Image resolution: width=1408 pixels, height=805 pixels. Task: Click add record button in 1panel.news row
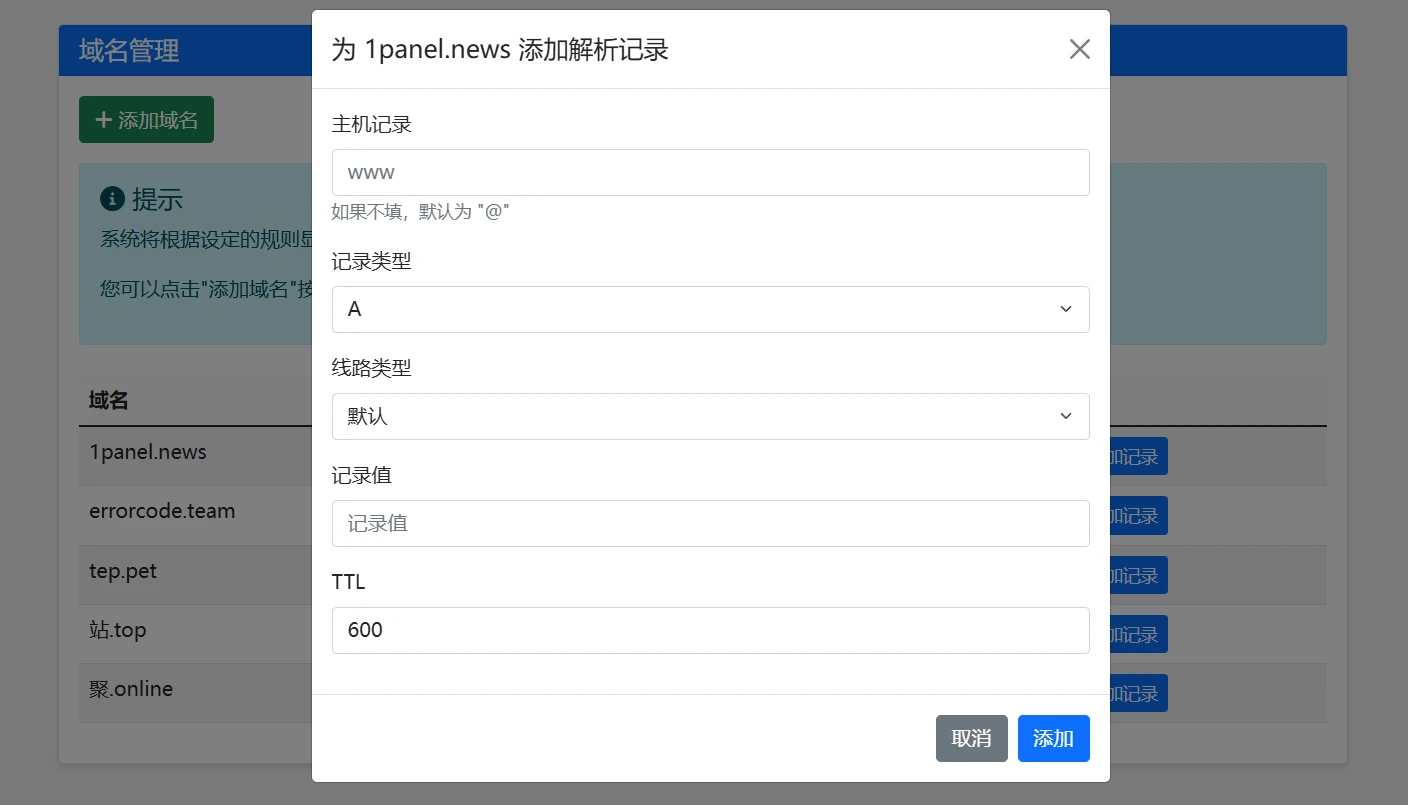(x=1138, y=457)
